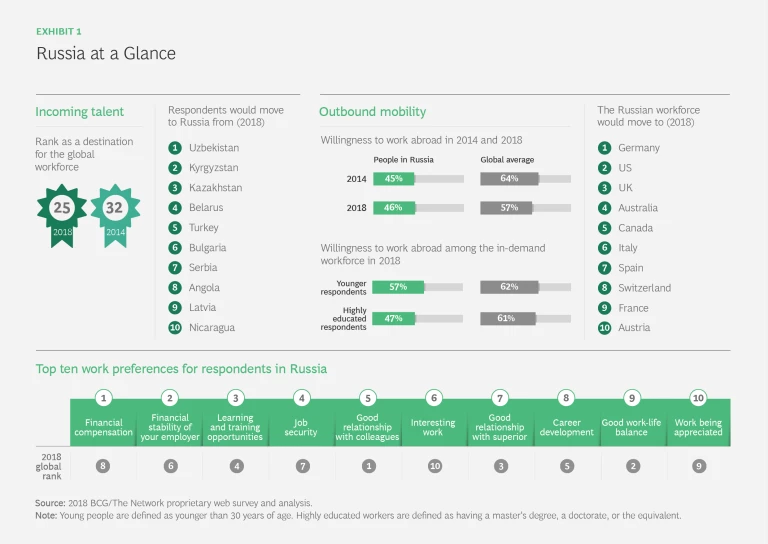This screenshot has width=768, height=544.
Task: Click the number 1 circle beside Uzbekistan
Action: click(x=175, y=148)
